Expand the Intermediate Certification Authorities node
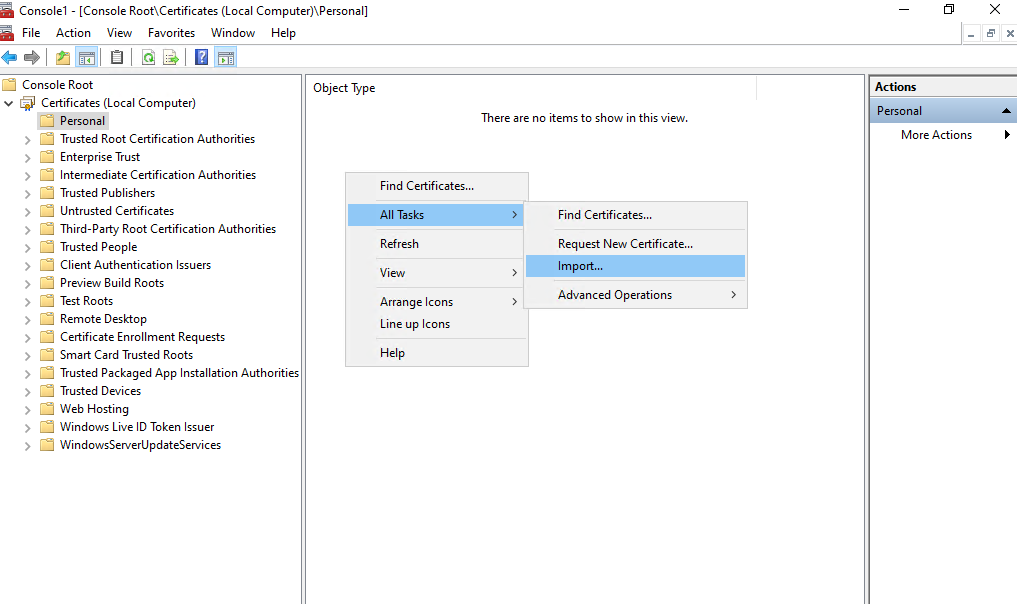 (27, 176)
